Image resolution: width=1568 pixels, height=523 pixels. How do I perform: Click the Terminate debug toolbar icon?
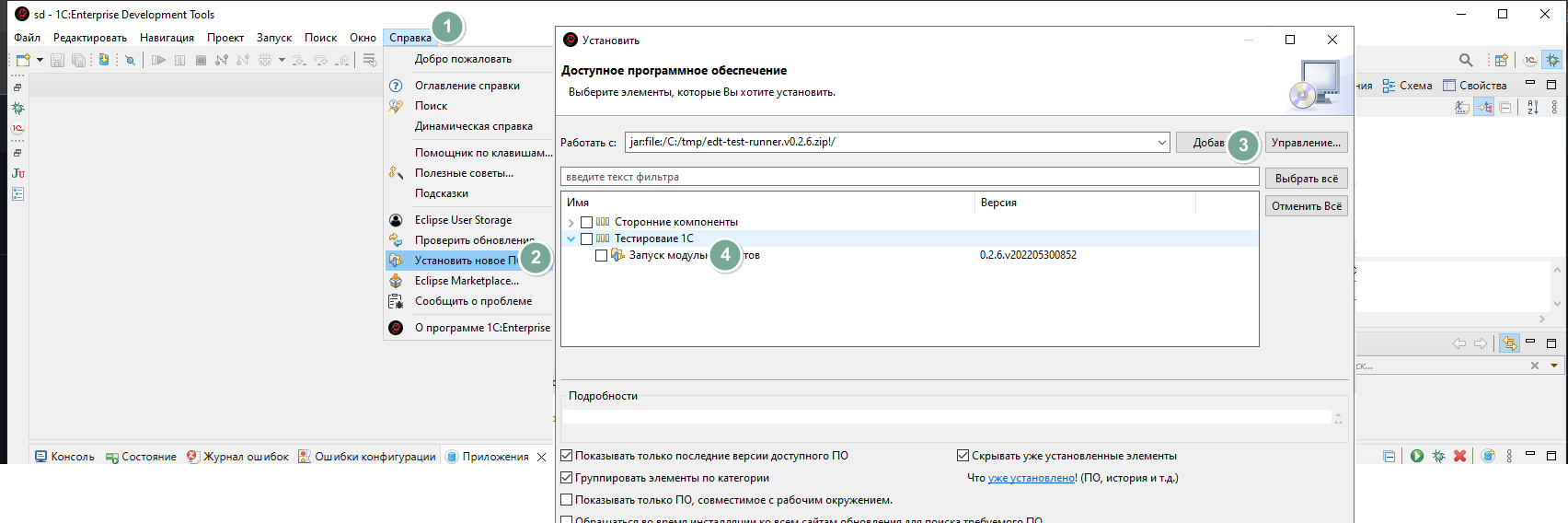coord(201,60)
